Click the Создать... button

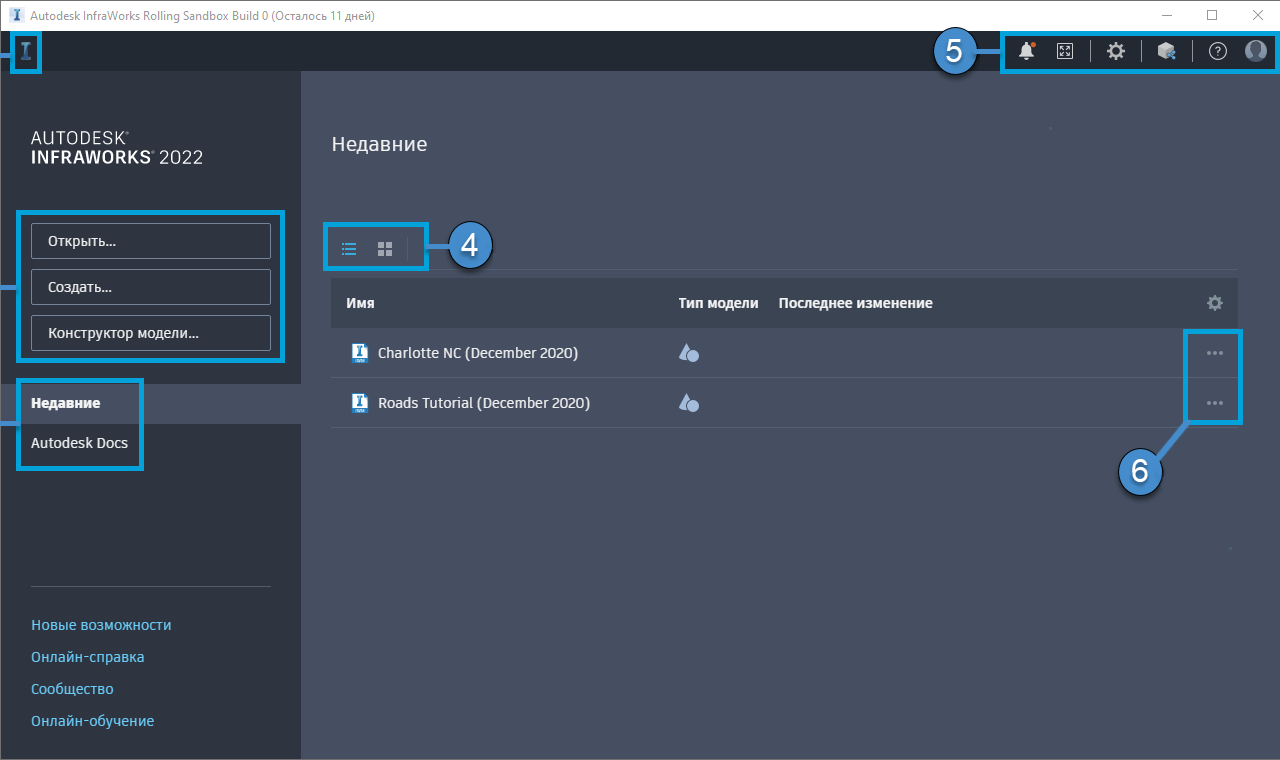[151, 287]
